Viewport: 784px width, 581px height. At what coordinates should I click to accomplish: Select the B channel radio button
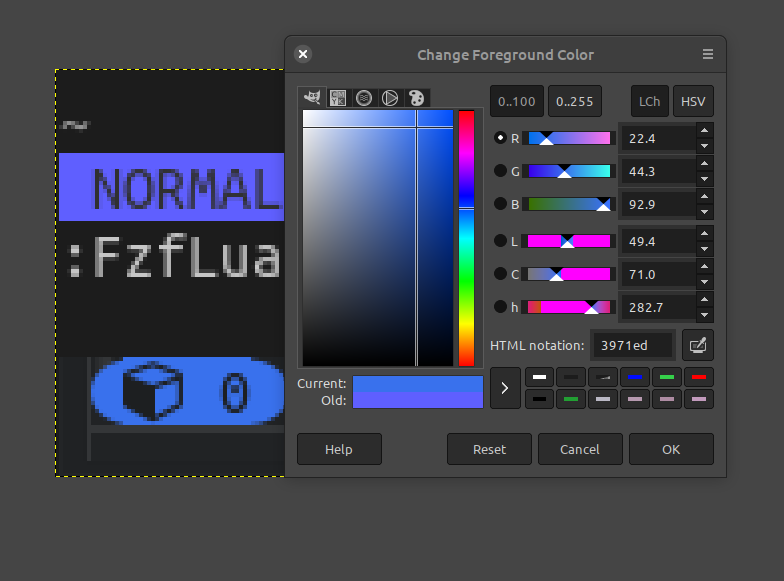tap(500, 204)
